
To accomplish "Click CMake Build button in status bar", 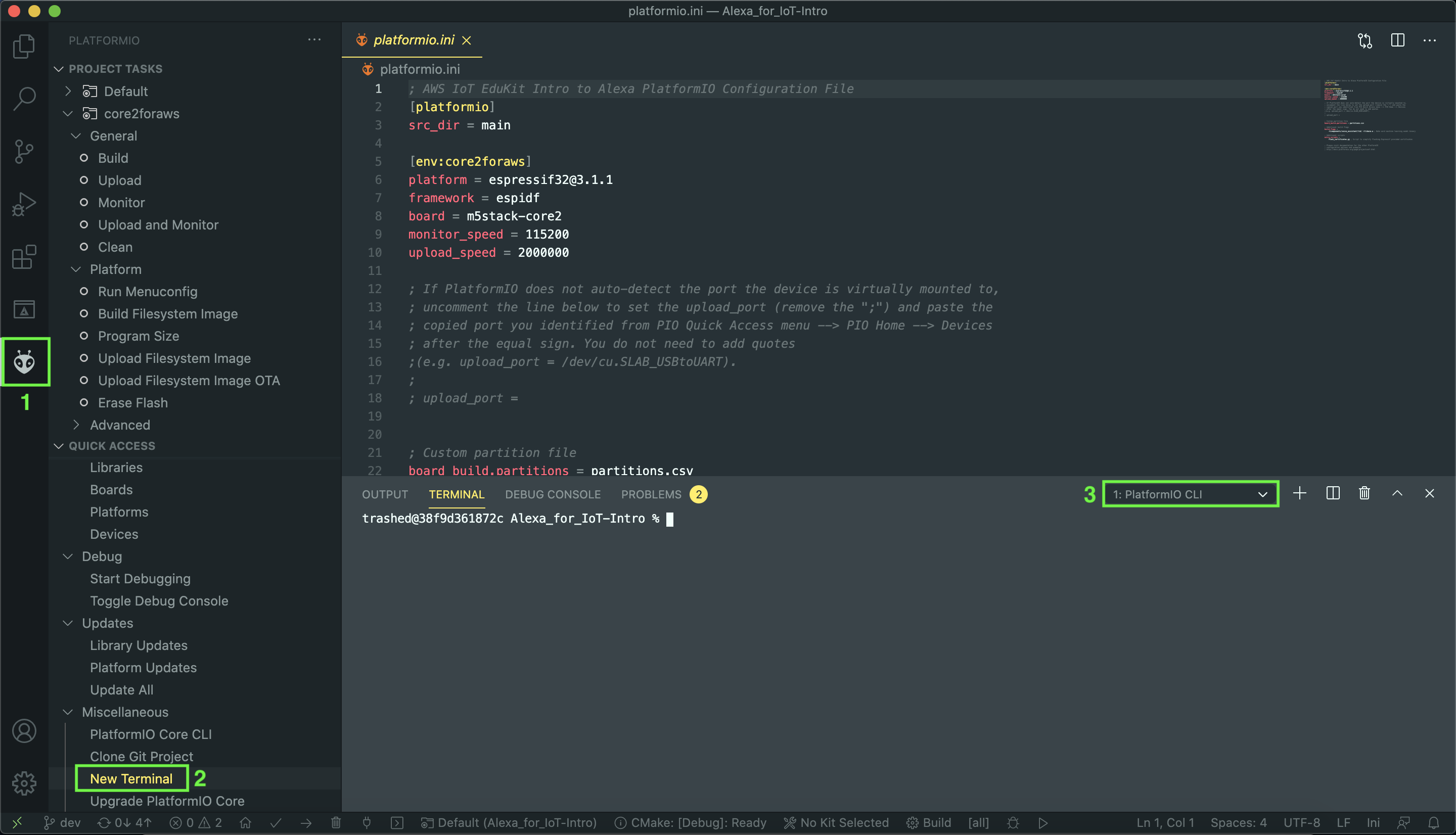I will (x=929, y=823).
